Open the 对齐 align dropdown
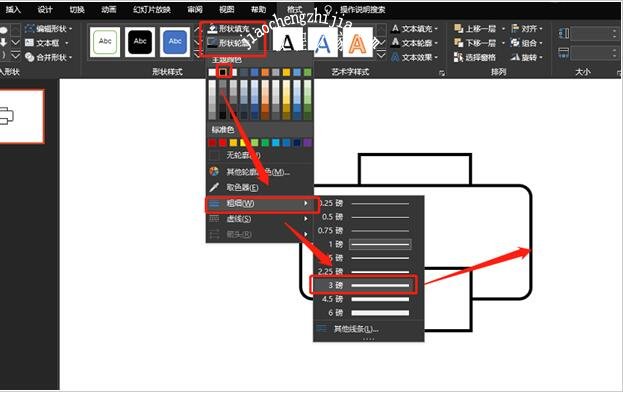 [x=527, y=29]
